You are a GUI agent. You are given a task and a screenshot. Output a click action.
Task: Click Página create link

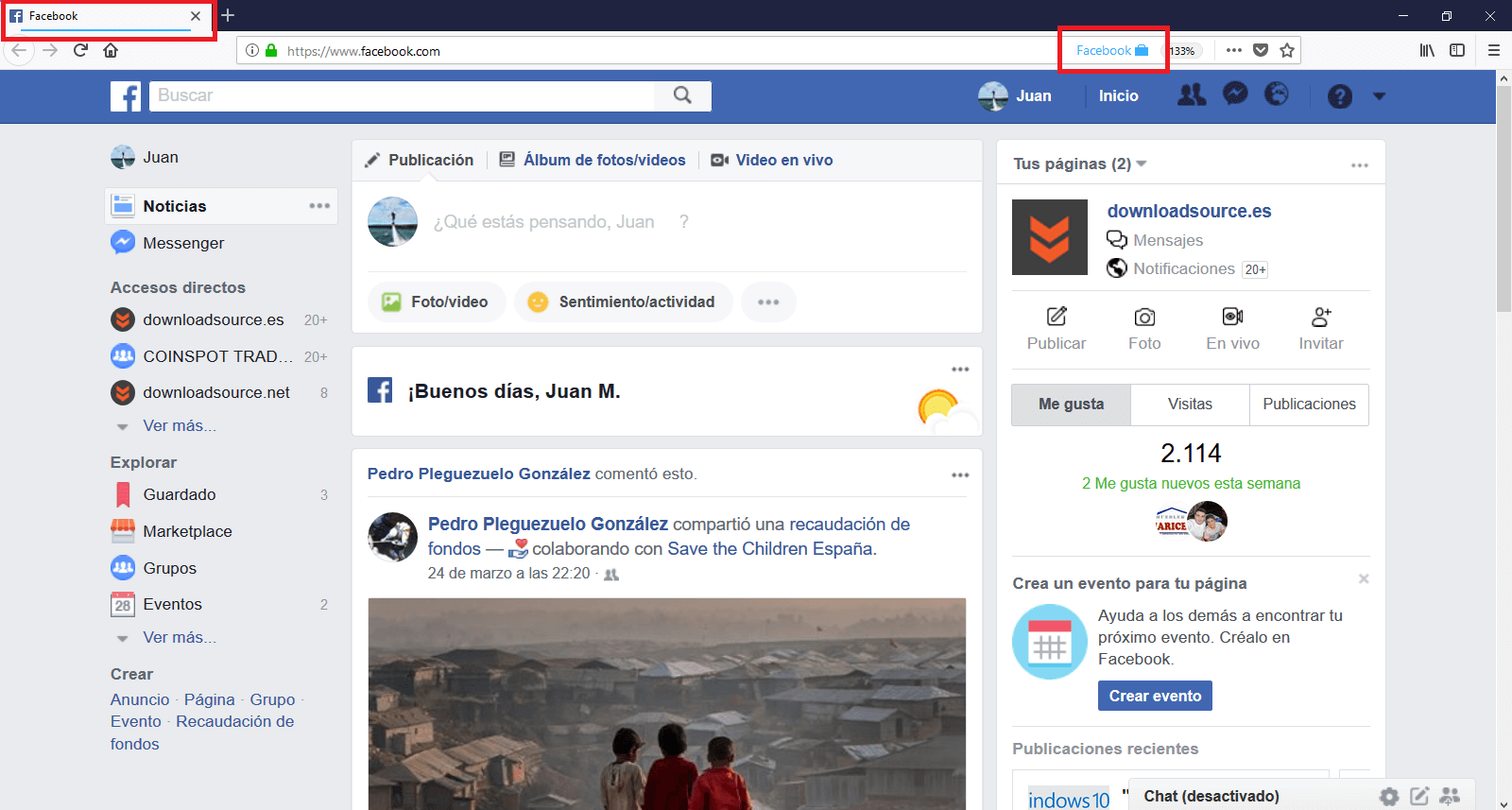pyautogui.click(x=209, y=699)
